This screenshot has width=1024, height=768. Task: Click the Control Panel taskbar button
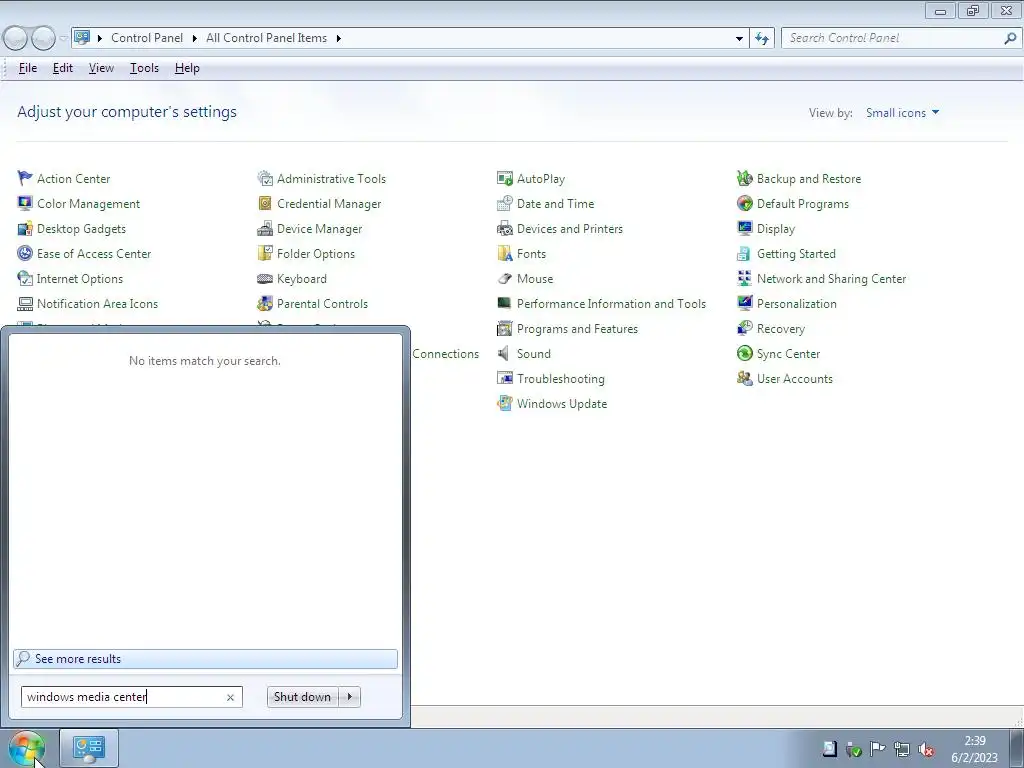89,748
